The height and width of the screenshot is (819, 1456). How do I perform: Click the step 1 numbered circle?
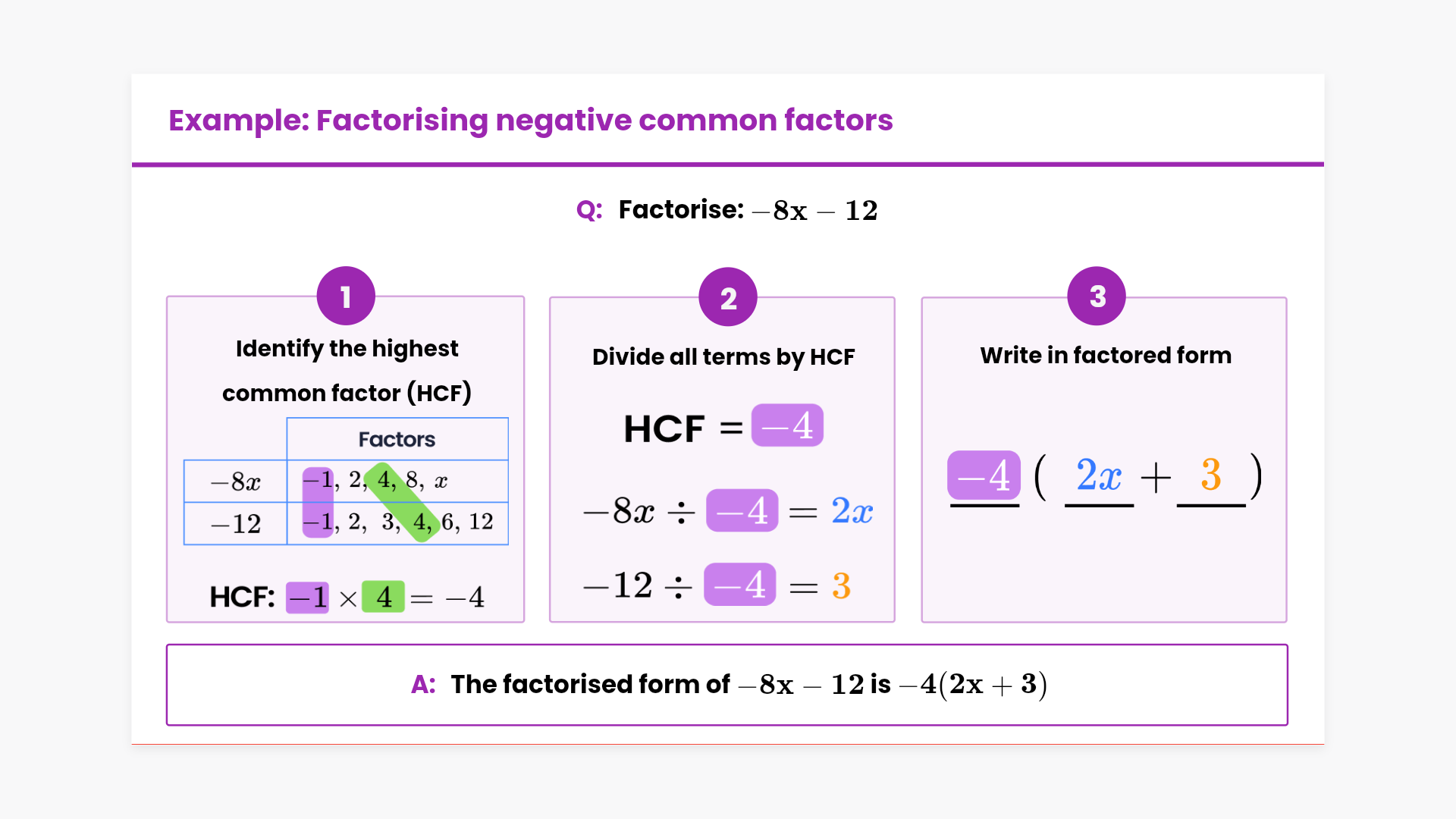[346, 297]
